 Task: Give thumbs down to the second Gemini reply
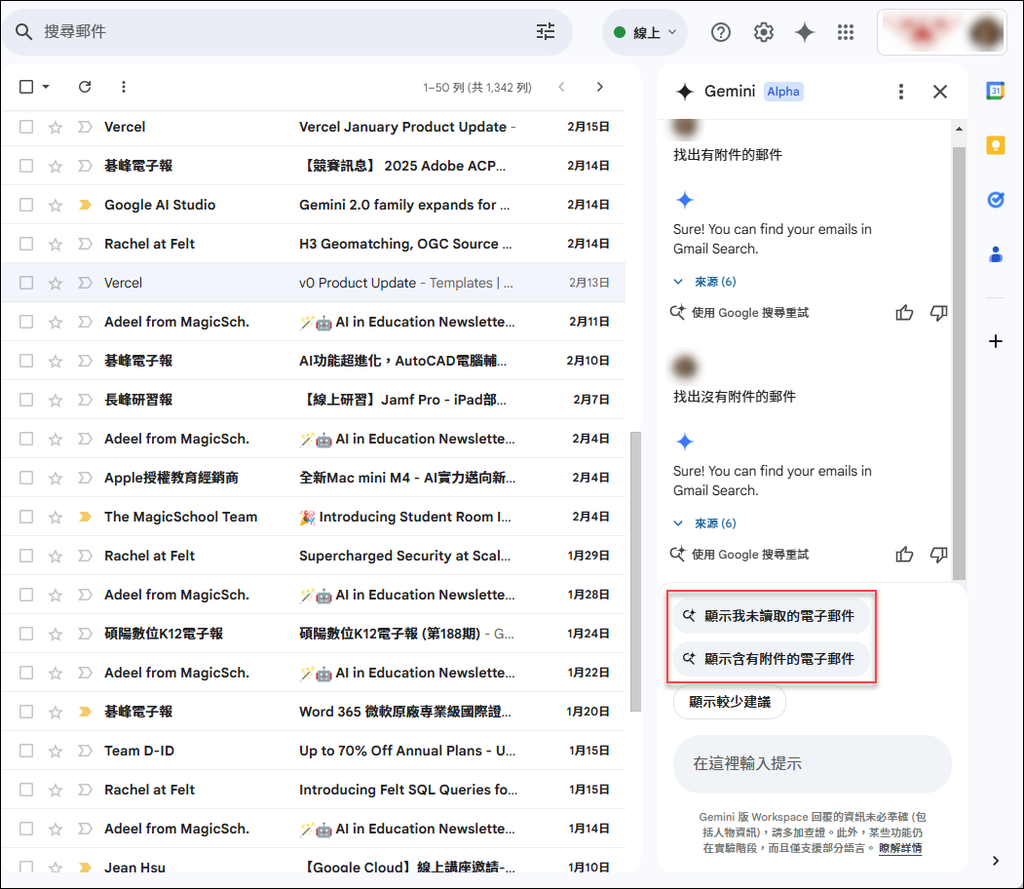pyautogui.click(x=938, y=555)
